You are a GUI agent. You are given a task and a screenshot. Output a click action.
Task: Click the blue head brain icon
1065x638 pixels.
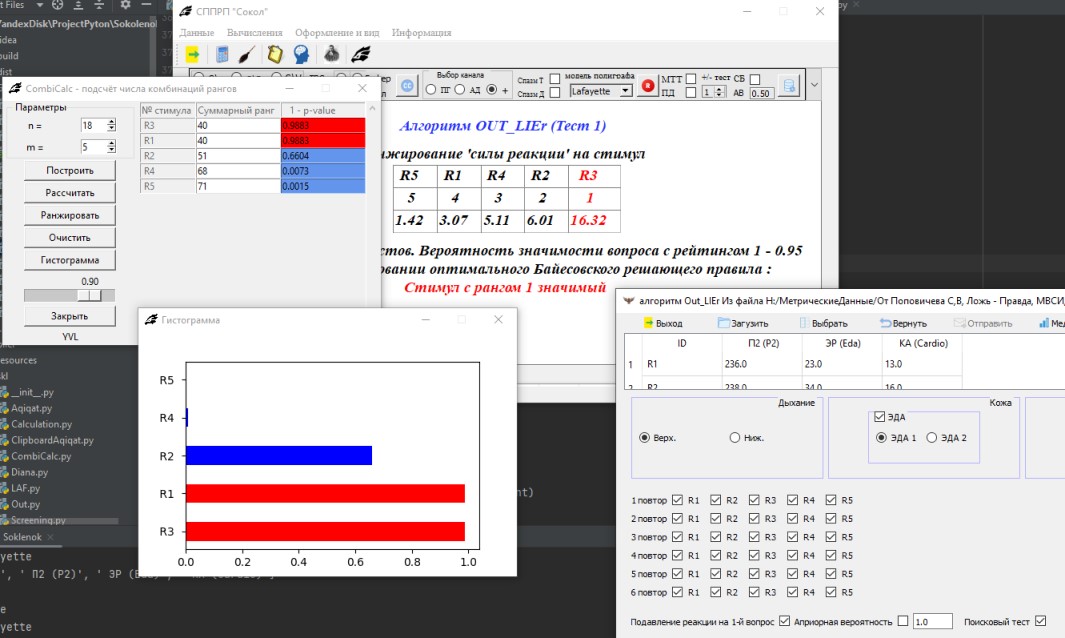coord(301,54)
